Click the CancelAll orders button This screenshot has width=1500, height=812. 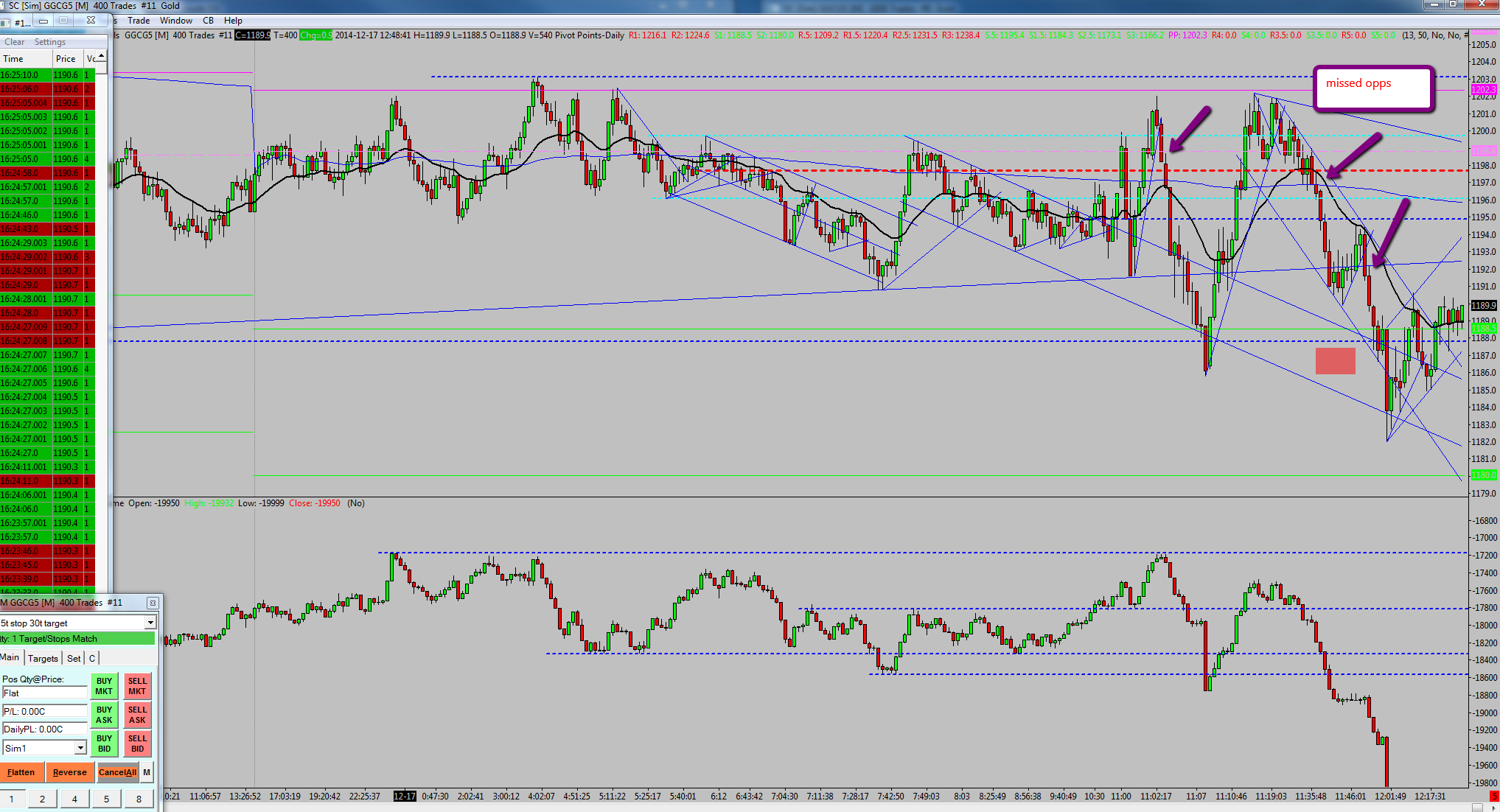(117, 772)
